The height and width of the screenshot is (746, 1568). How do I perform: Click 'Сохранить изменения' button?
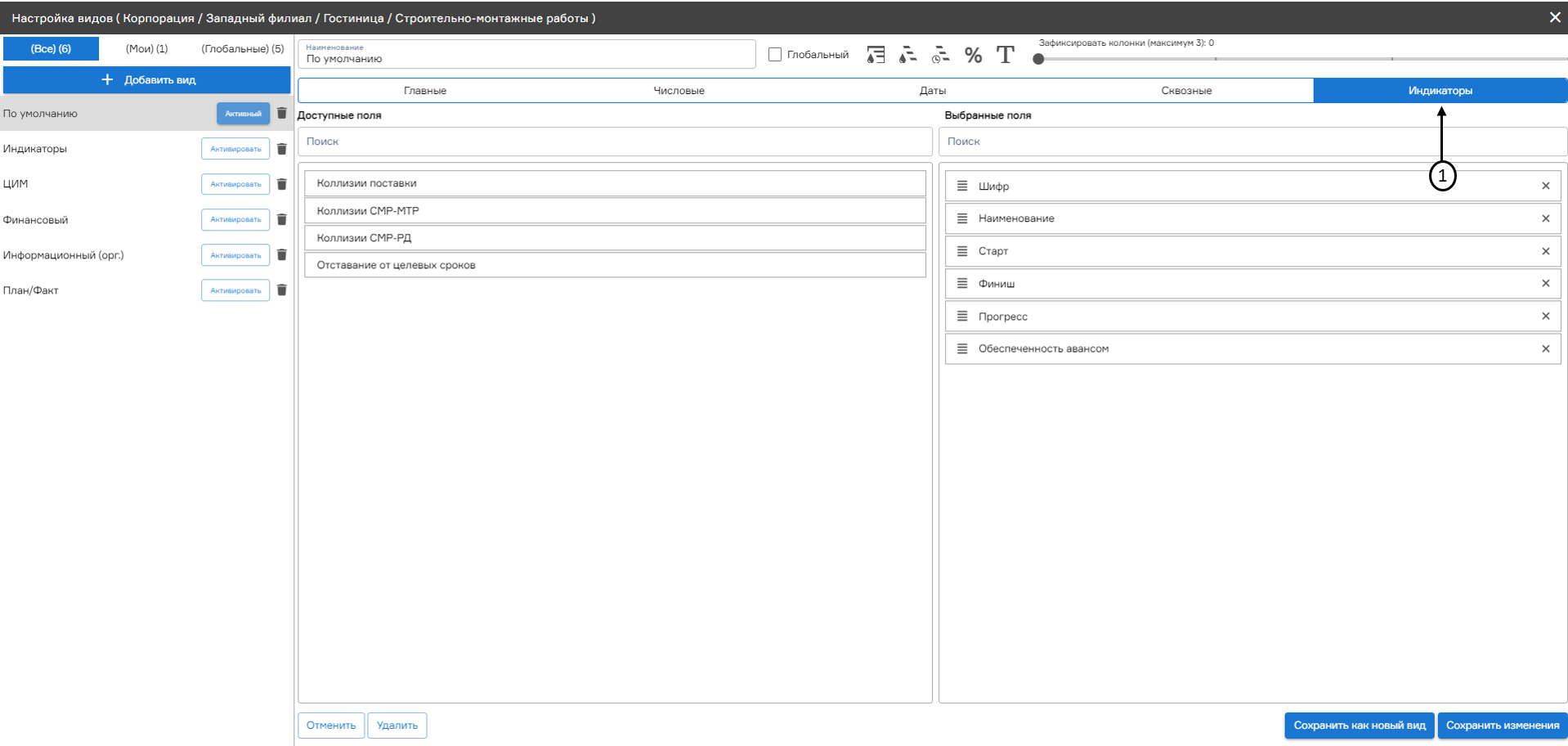pos(1503,726)
